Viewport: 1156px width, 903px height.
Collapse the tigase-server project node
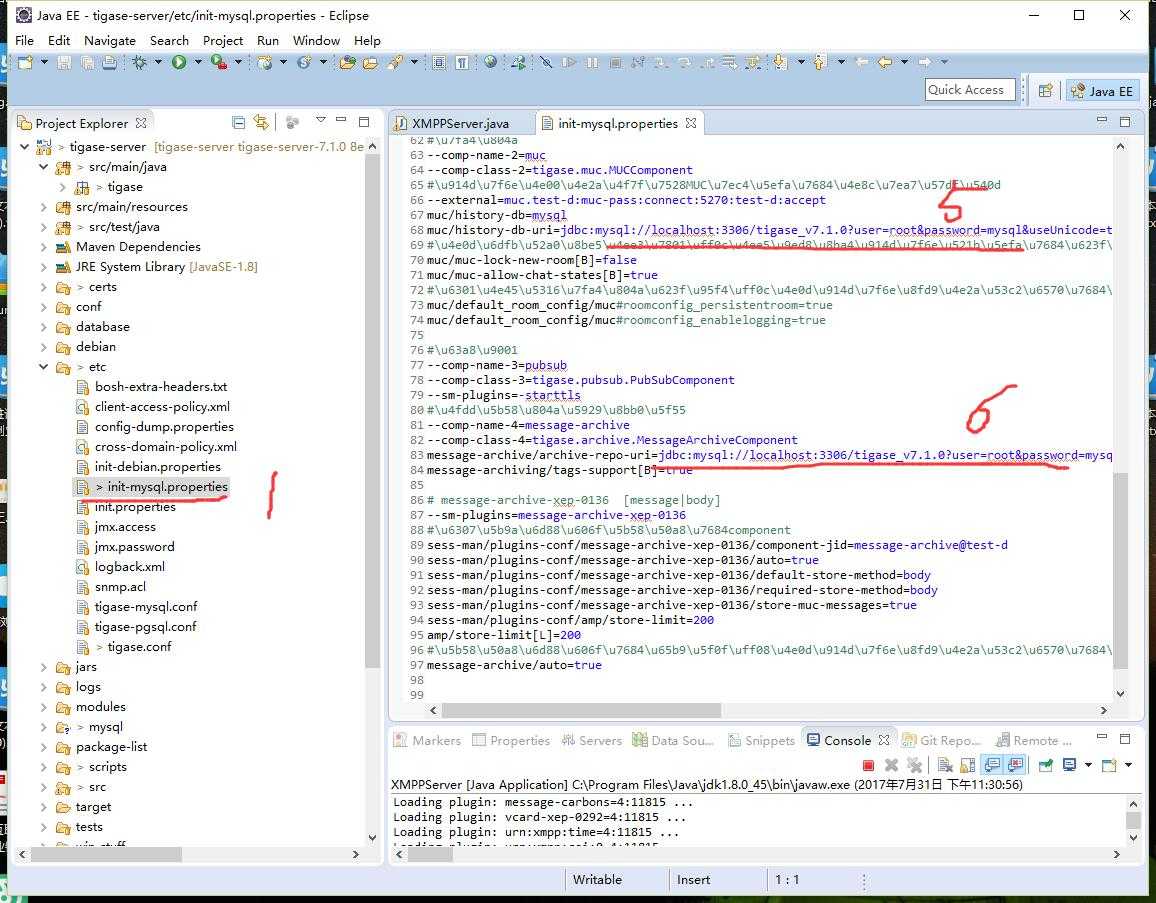point(24,147)
